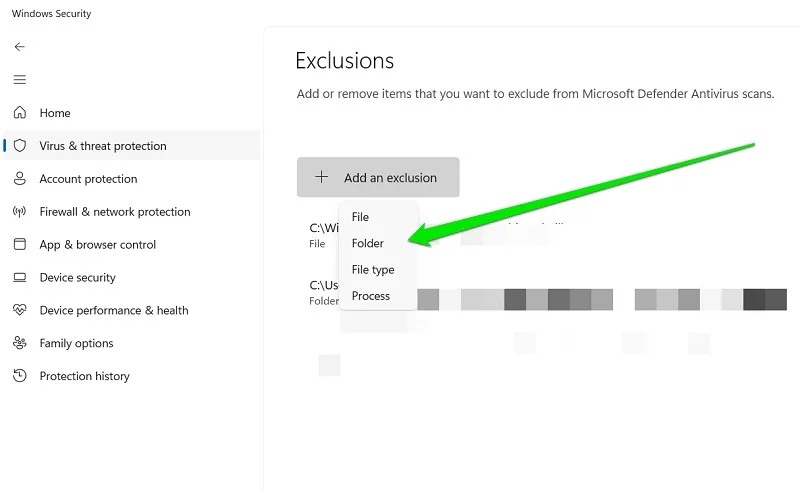
Task: Click the Device performance heart icon
Action: point(19,310)
